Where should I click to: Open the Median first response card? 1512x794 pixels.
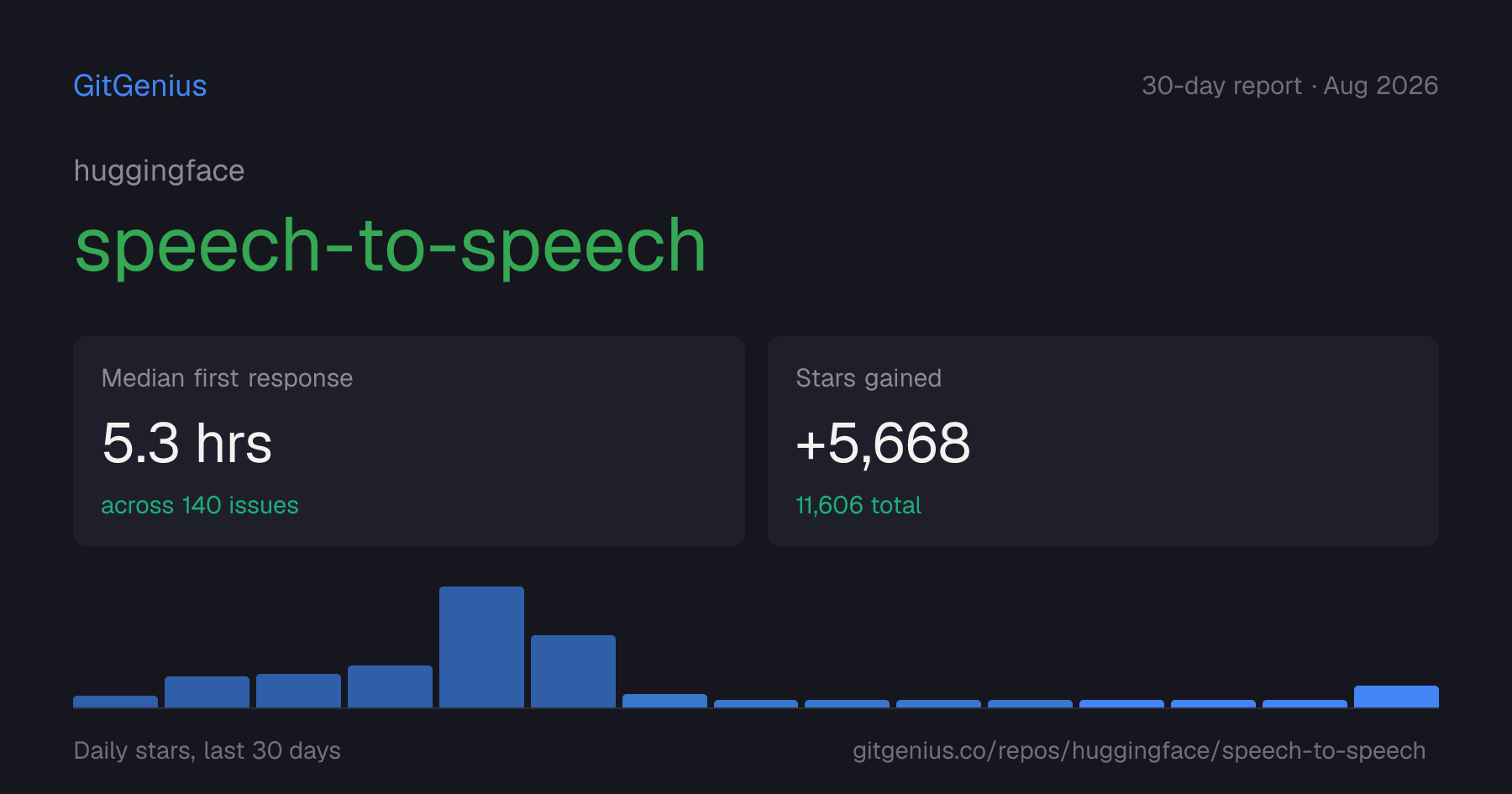coord(409,441)
